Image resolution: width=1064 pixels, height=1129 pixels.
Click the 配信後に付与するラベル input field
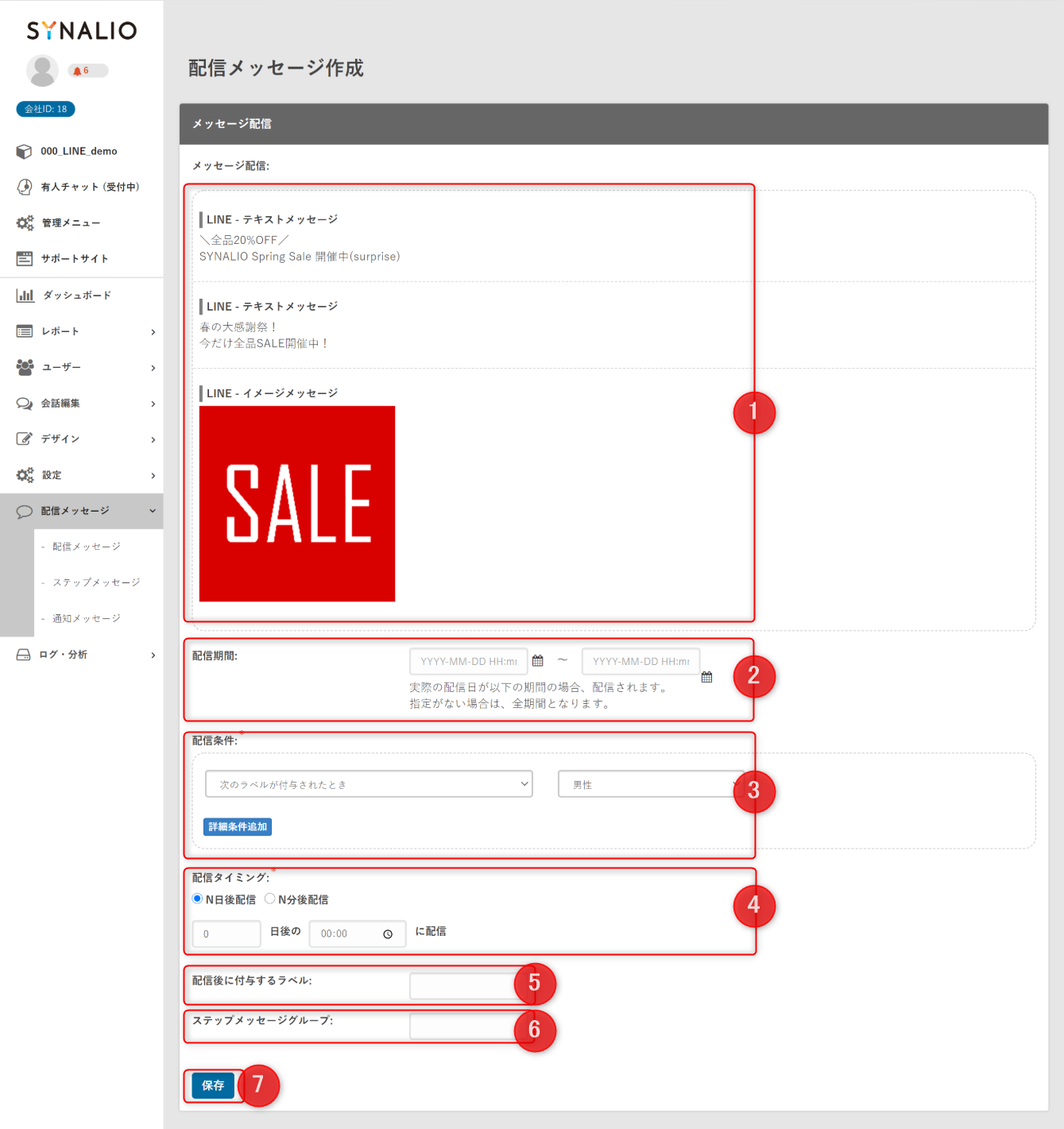462,986
